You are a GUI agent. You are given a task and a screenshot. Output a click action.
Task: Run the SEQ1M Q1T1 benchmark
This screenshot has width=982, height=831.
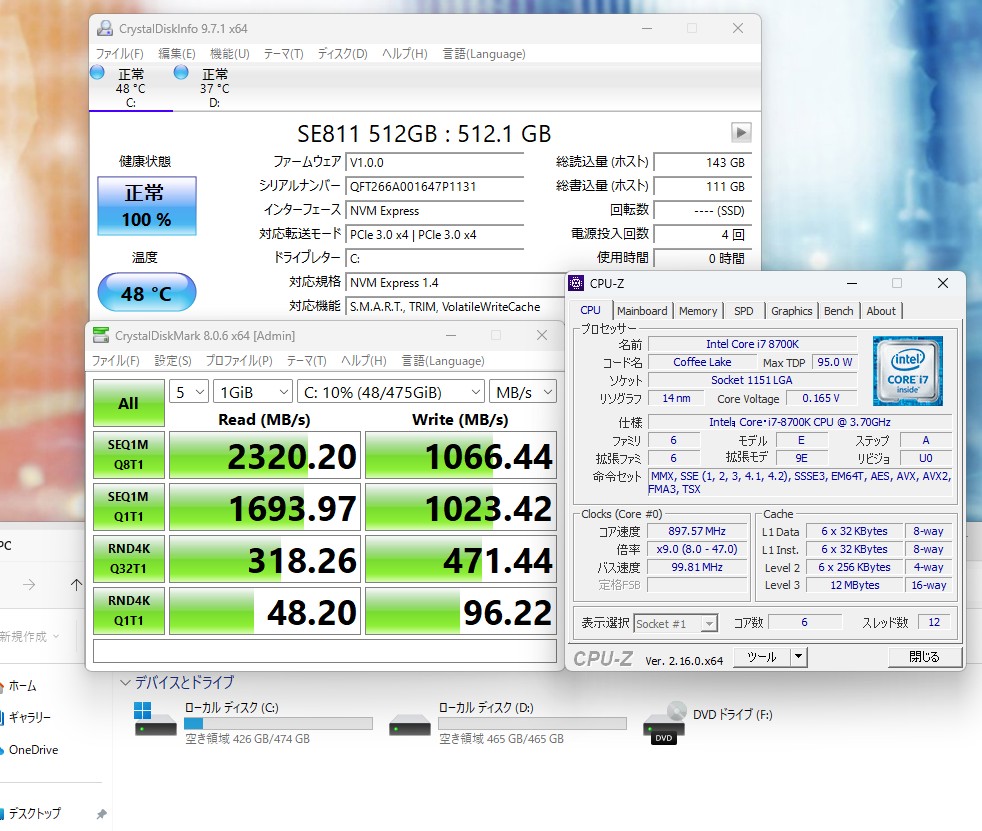point(128,507)
